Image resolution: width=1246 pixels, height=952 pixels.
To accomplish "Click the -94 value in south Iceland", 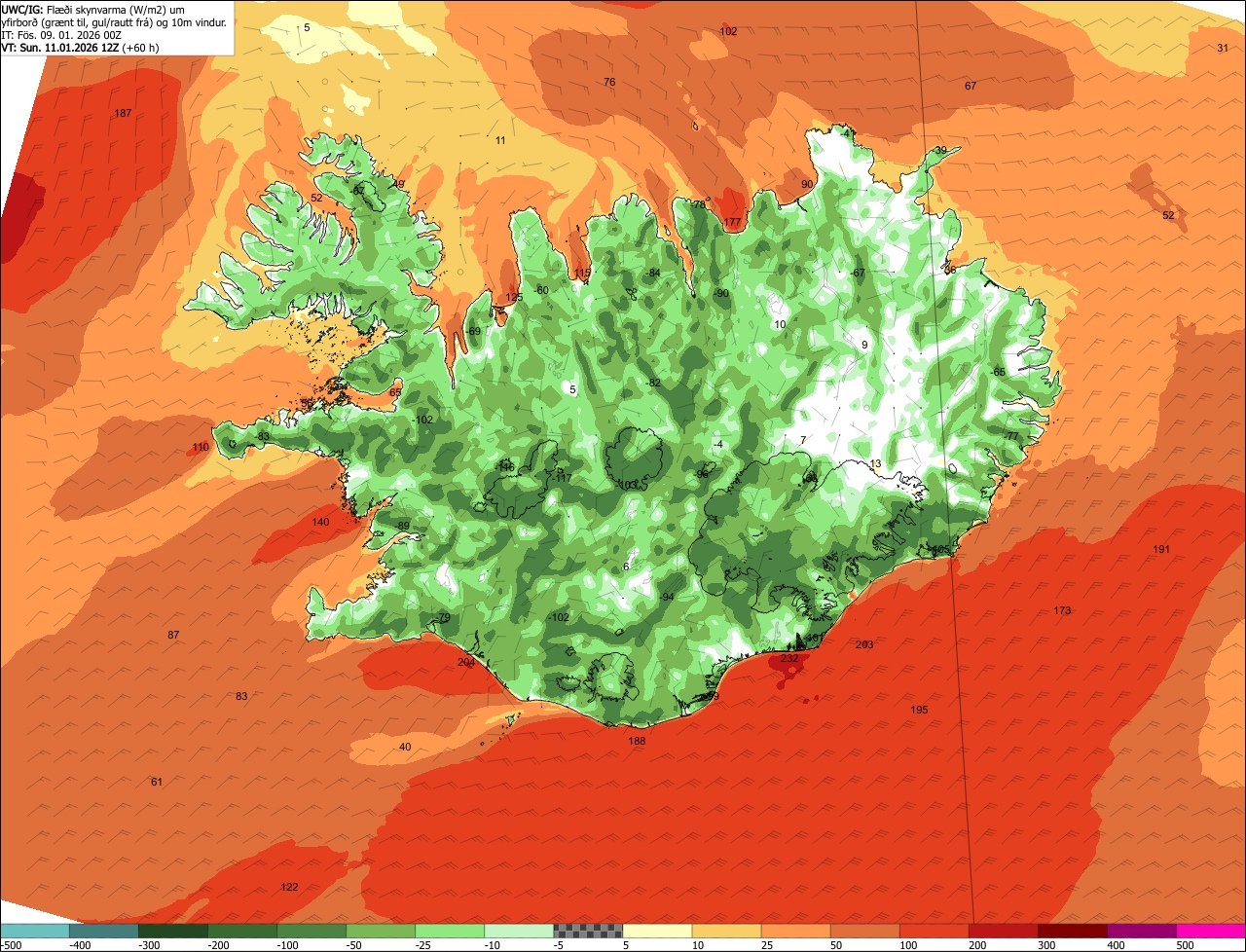I will coord(667,597).
